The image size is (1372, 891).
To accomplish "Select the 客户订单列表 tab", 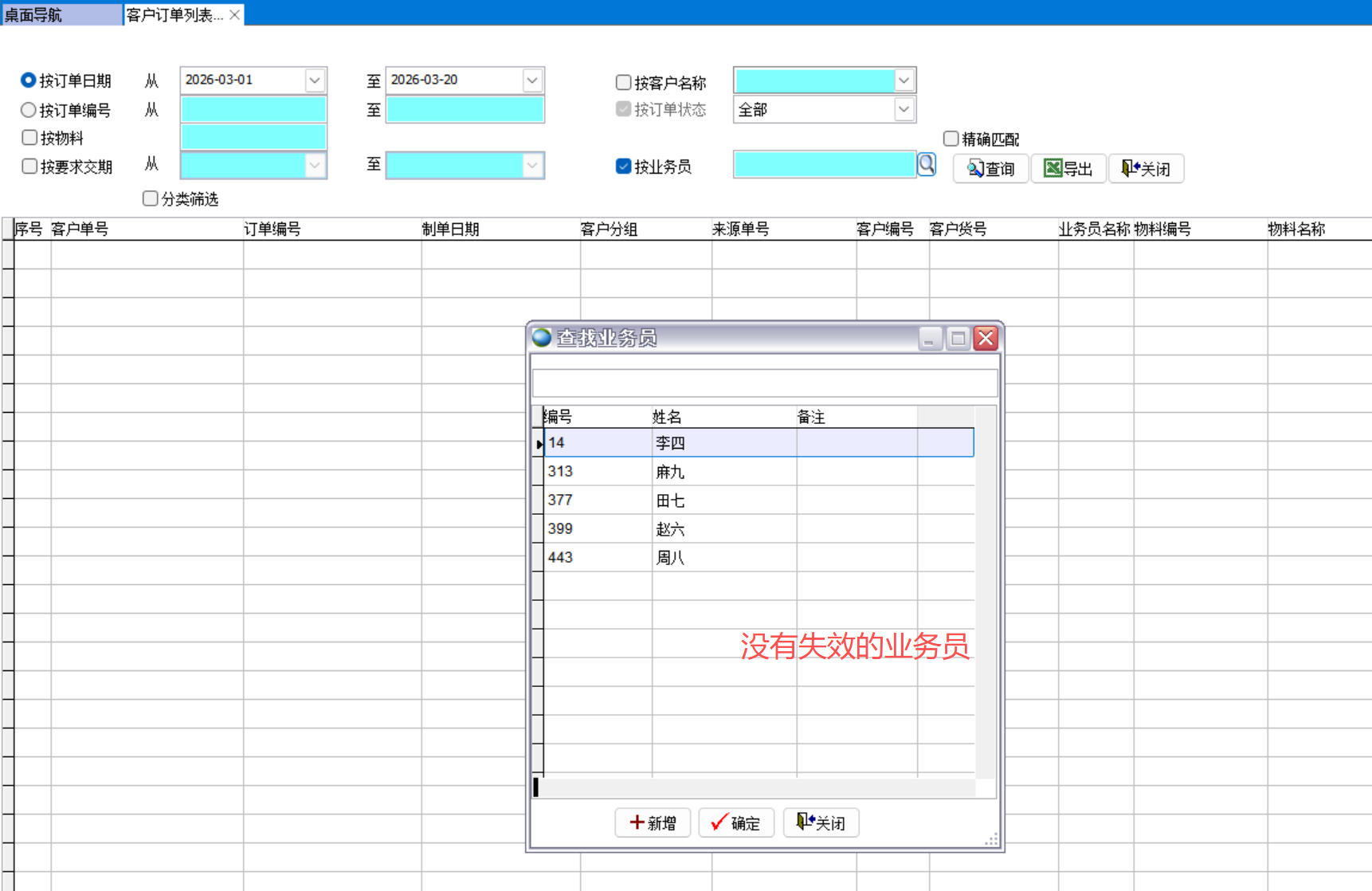I will click(x=175, y=14).
